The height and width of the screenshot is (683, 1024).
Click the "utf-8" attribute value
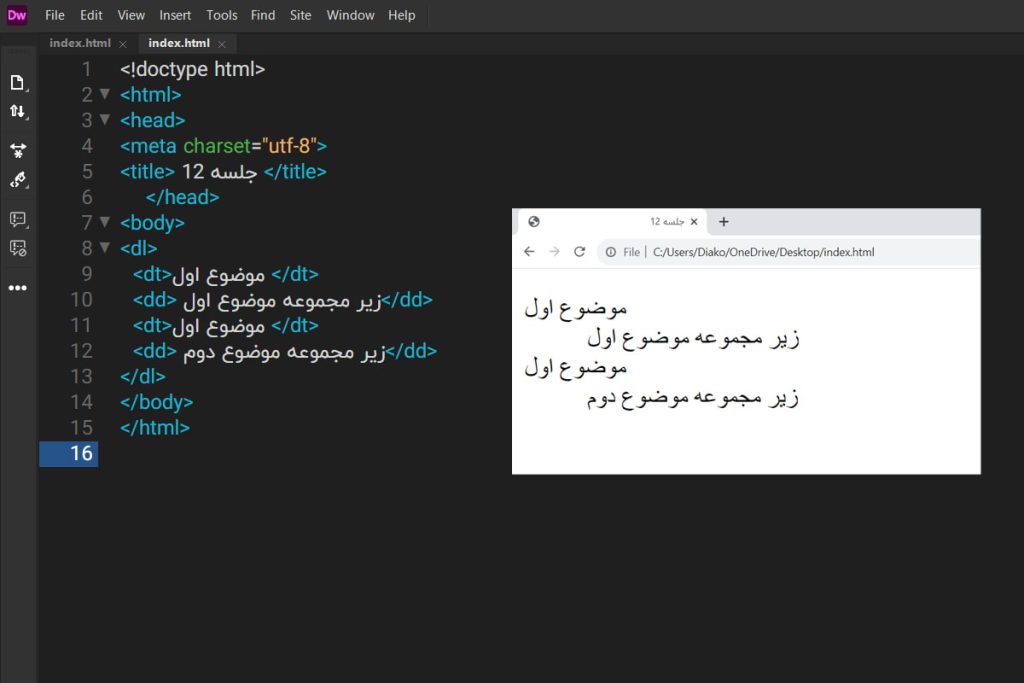click(289, 146)
